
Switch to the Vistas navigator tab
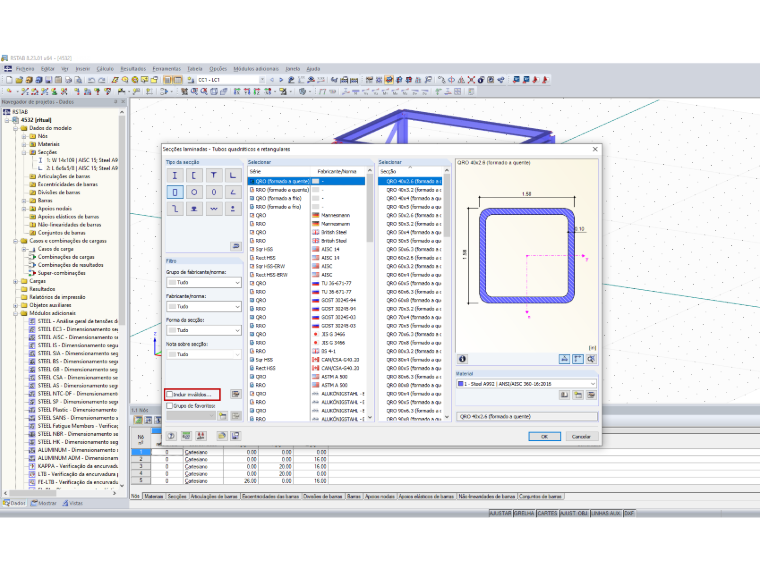tap(73, 503)
